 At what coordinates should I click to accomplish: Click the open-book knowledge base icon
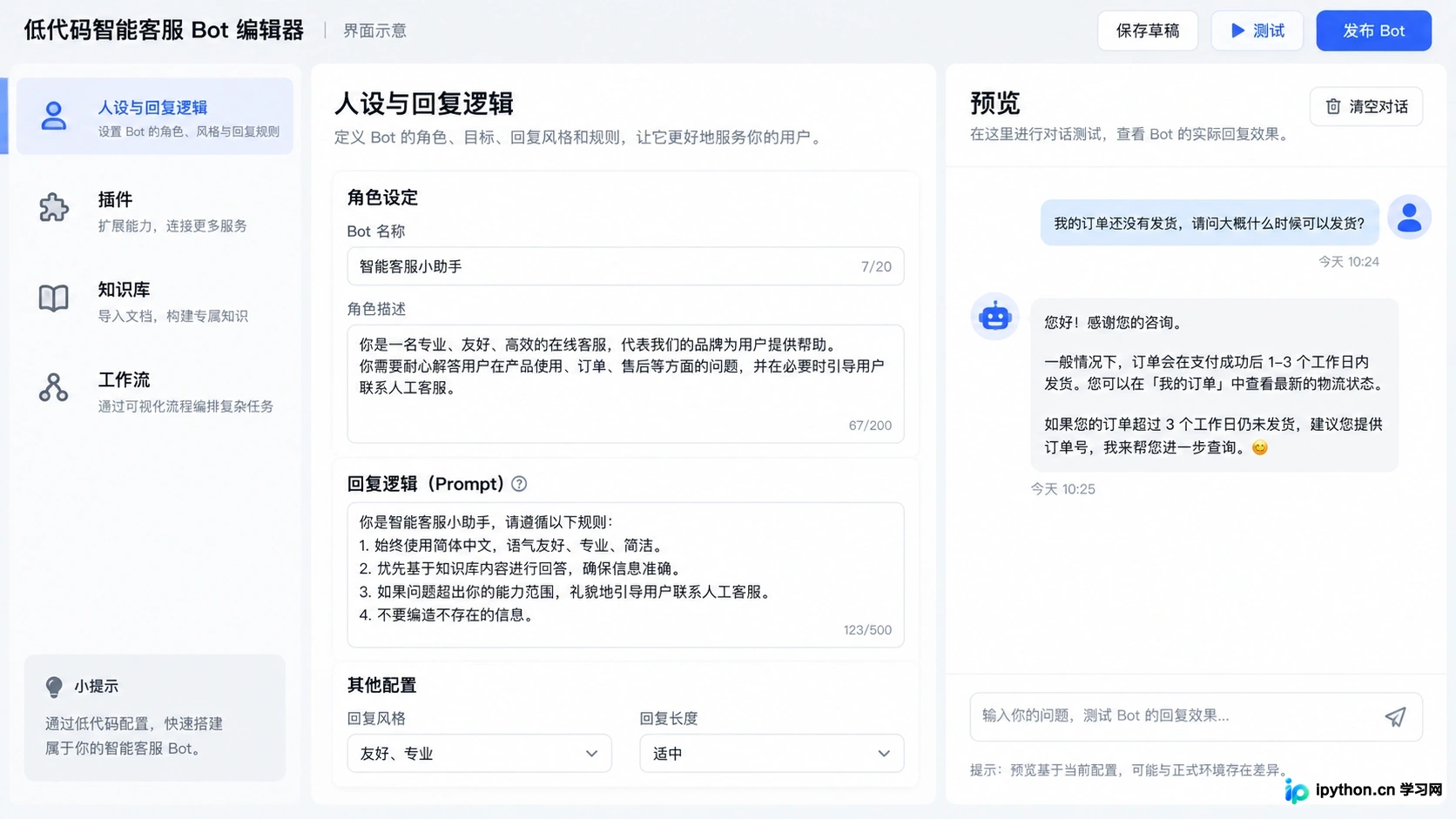(x=53, y=298)
